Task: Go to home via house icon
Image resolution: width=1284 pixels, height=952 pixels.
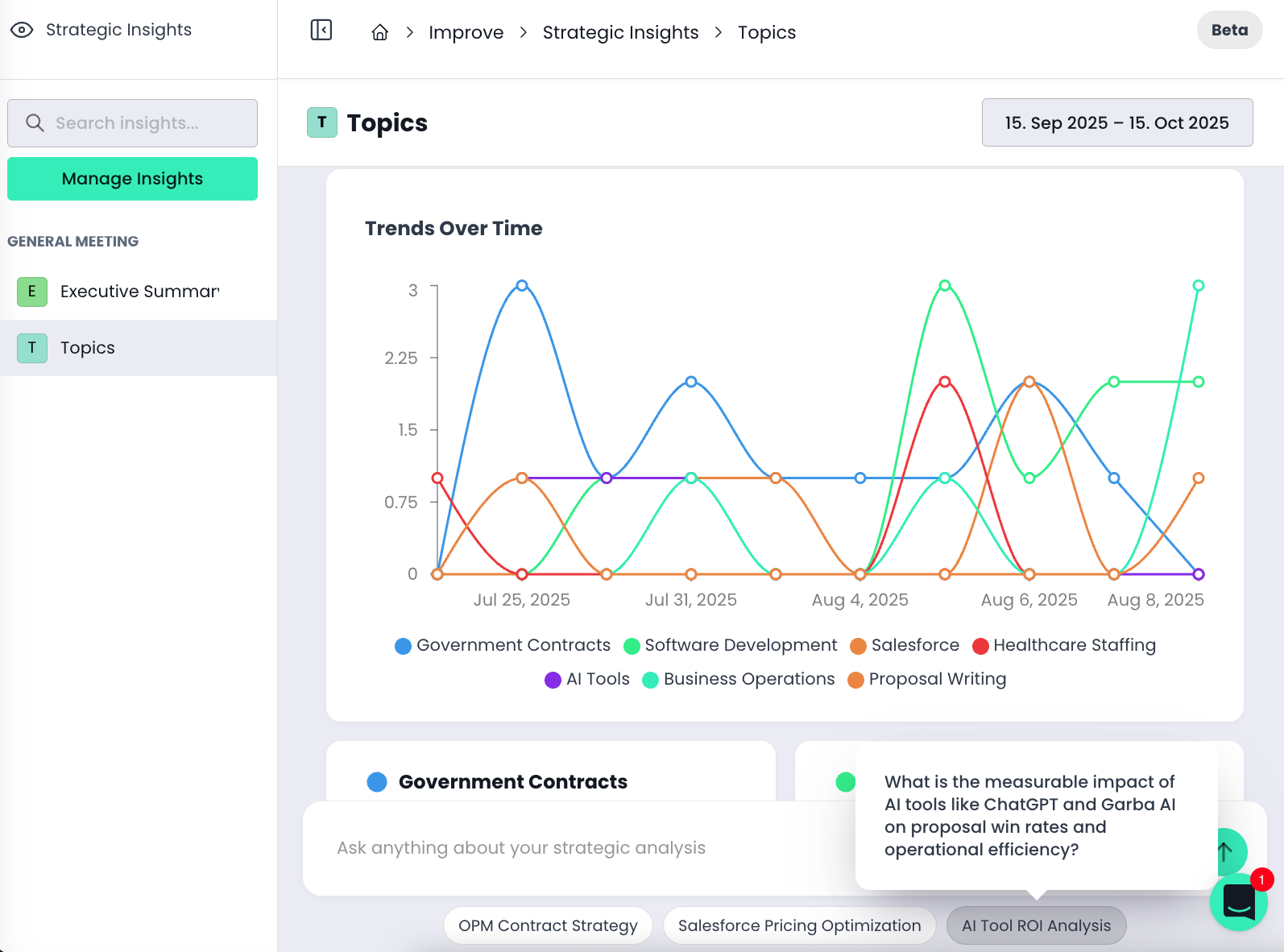Action: (380, 32)
